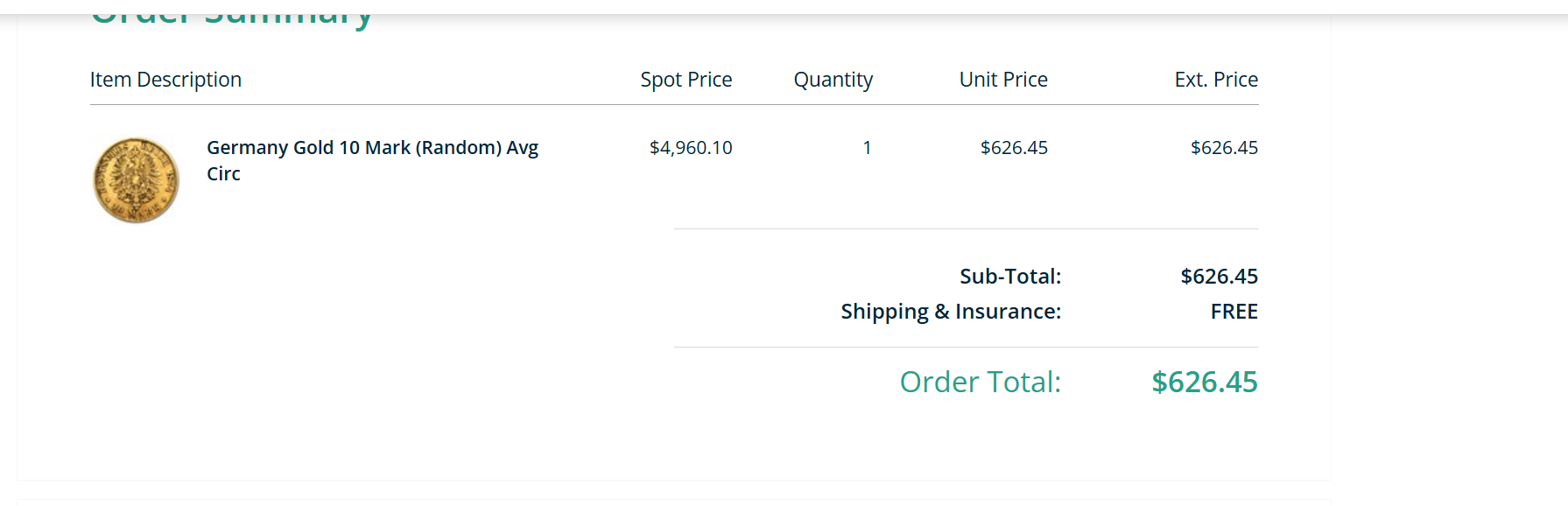Click the FREE shipping value
1568x506 pixels.
point(1234,312)
